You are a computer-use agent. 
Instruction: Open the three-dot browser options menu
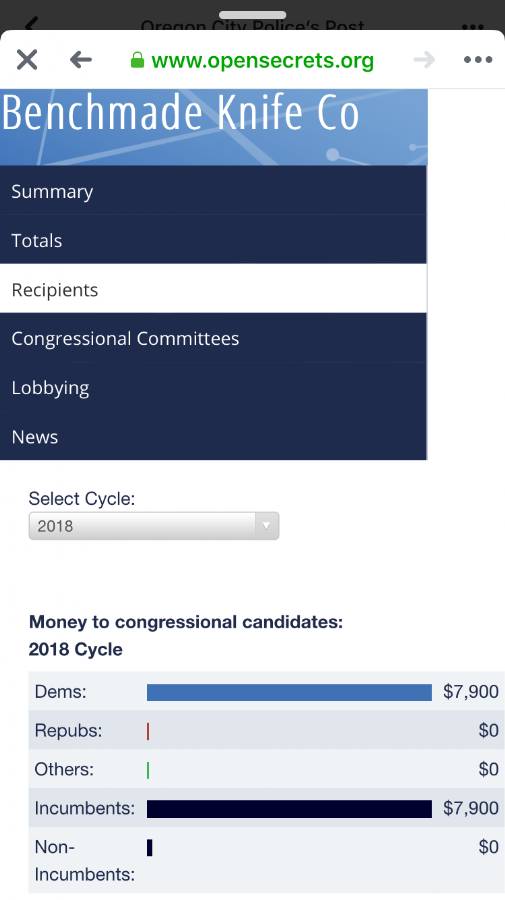[478, 60]
